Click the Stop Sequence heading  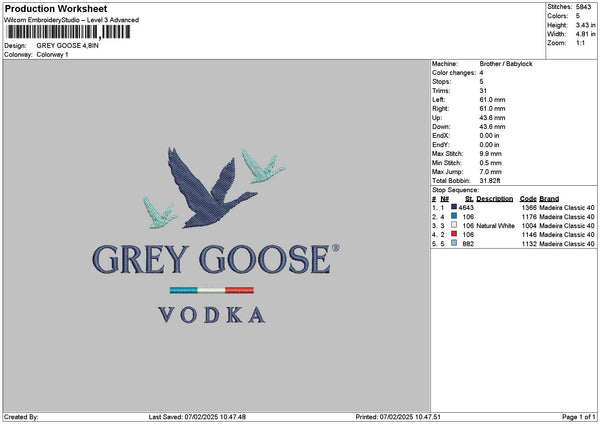(x=455, y=190)
